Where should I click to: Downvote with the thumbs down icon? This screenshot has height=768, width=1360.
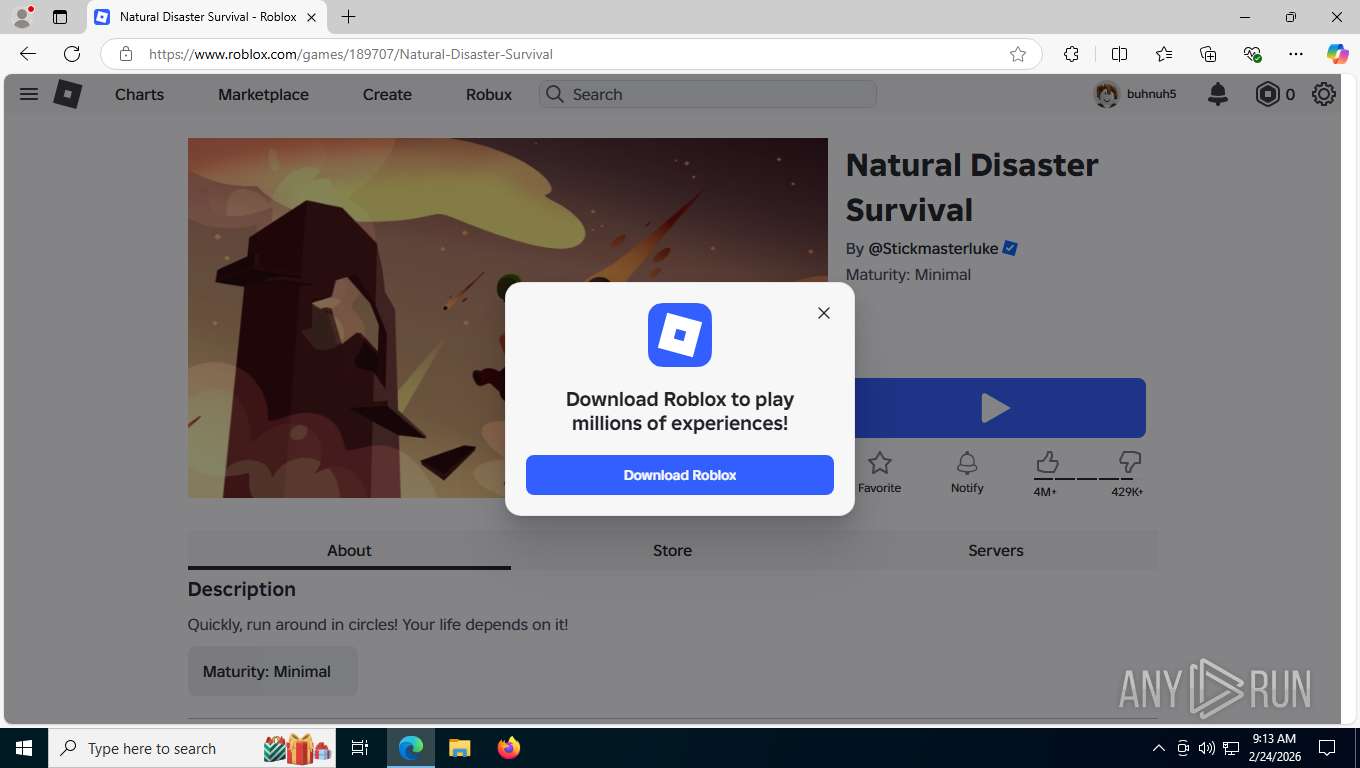[1130, 462]
